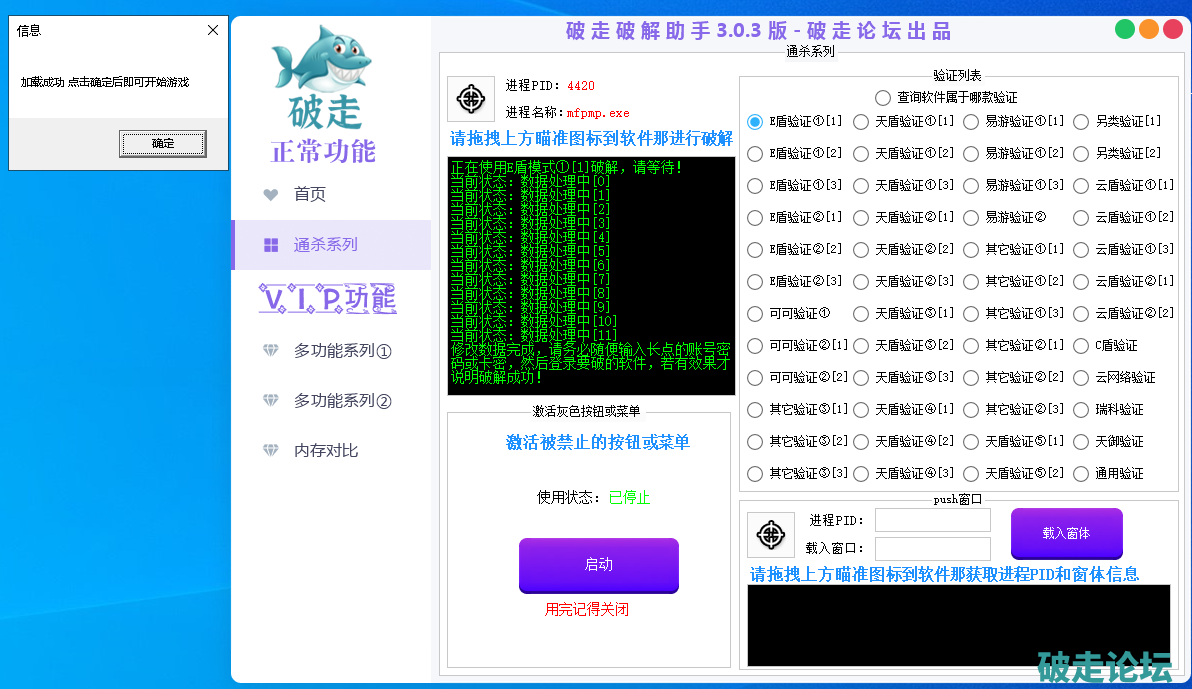This screenshot has width=1192, height=689.
Task: Click the 载入窗口 input field
Action: tap(932, 549)
